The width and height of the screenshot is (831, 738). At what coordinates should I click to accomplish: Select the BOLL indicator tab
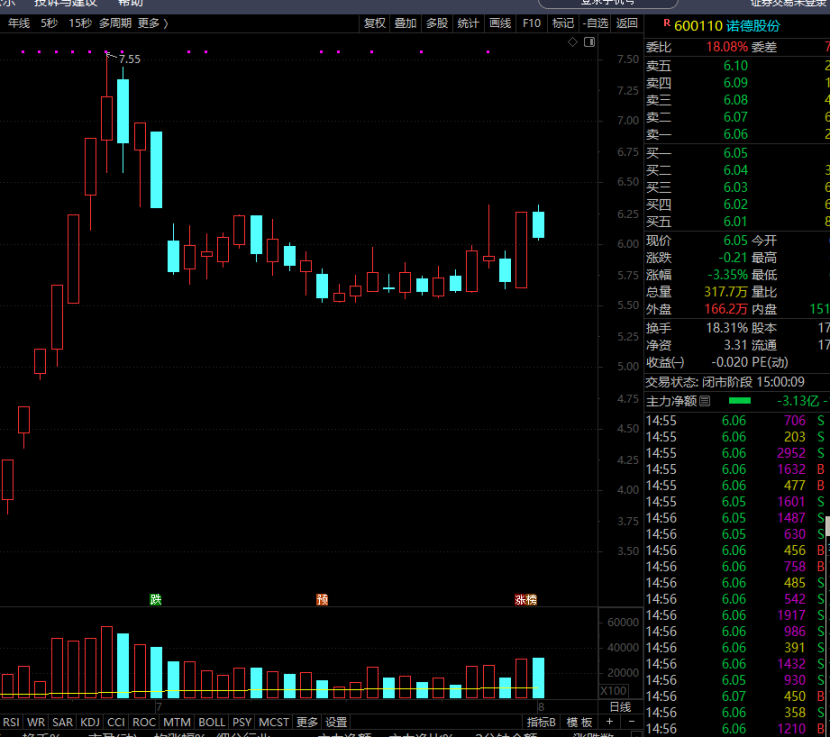click(211, 722)
